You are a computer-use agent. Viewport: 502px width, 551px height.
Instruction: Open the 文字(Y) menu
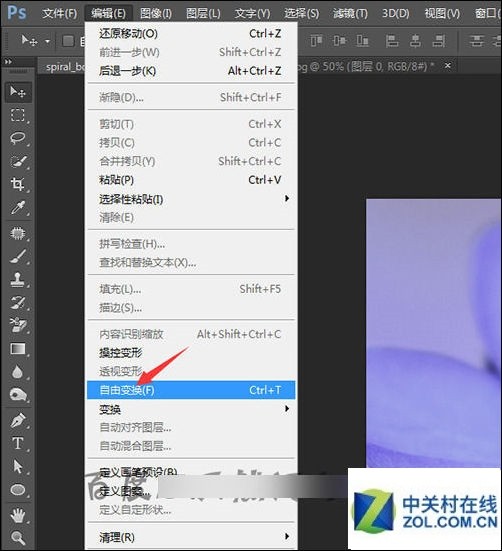(x=252, y=14)
